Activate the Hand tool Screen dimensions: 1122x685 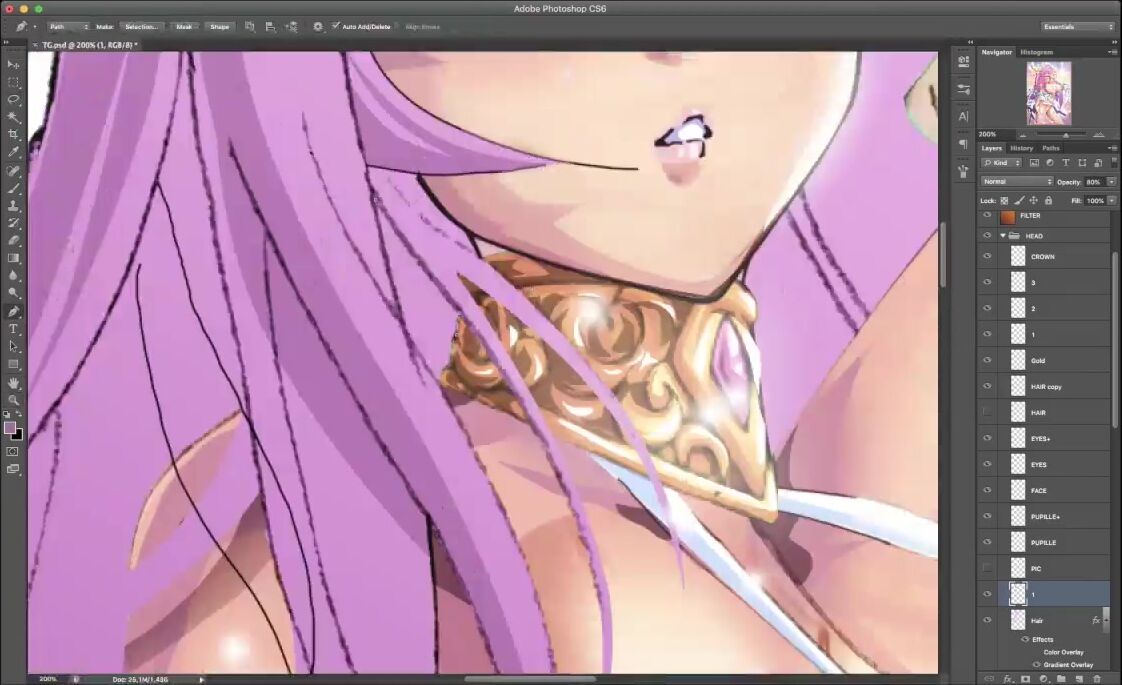(x=14, y=383)
